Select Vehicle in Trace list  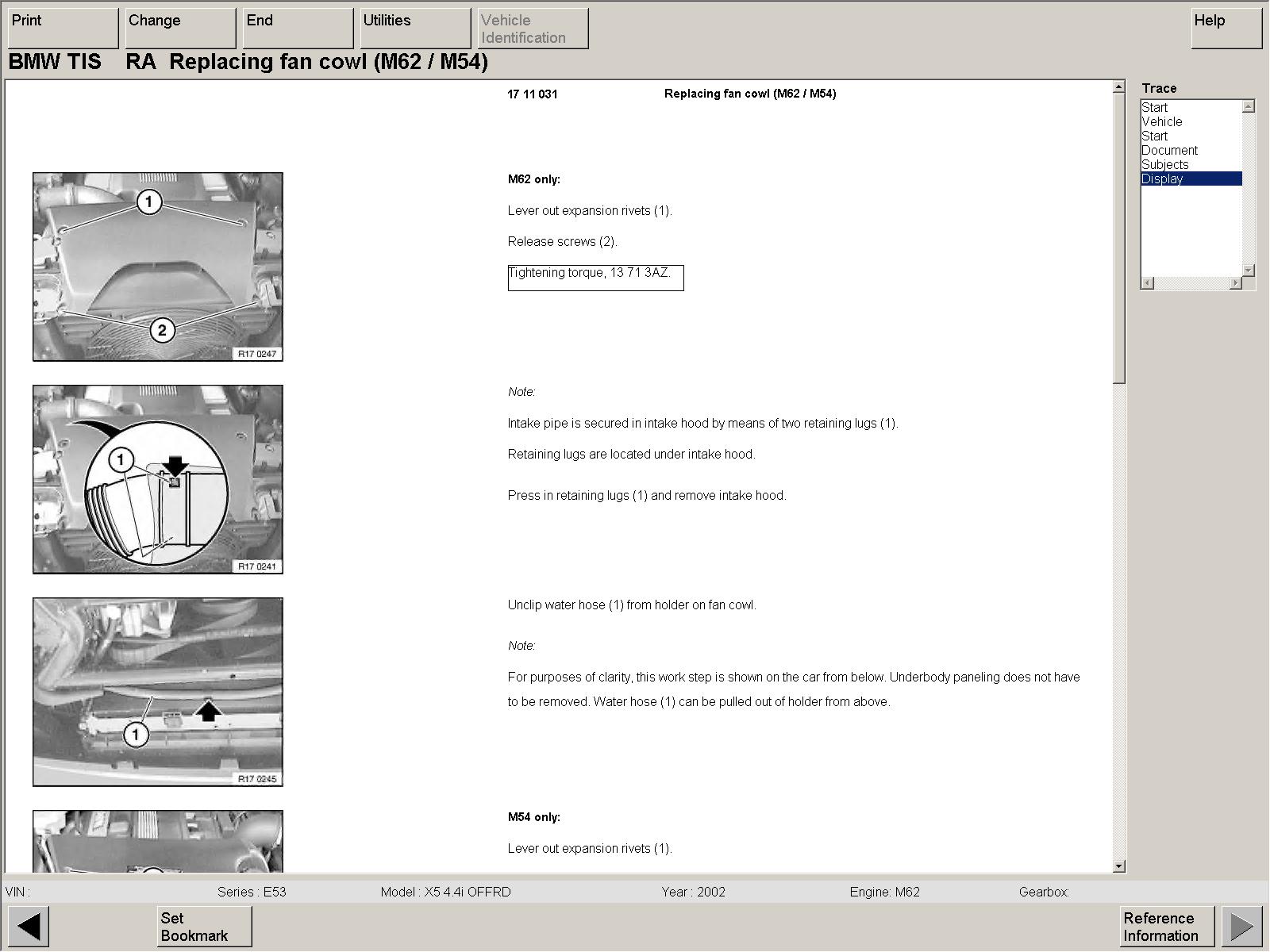point(1162,121)
